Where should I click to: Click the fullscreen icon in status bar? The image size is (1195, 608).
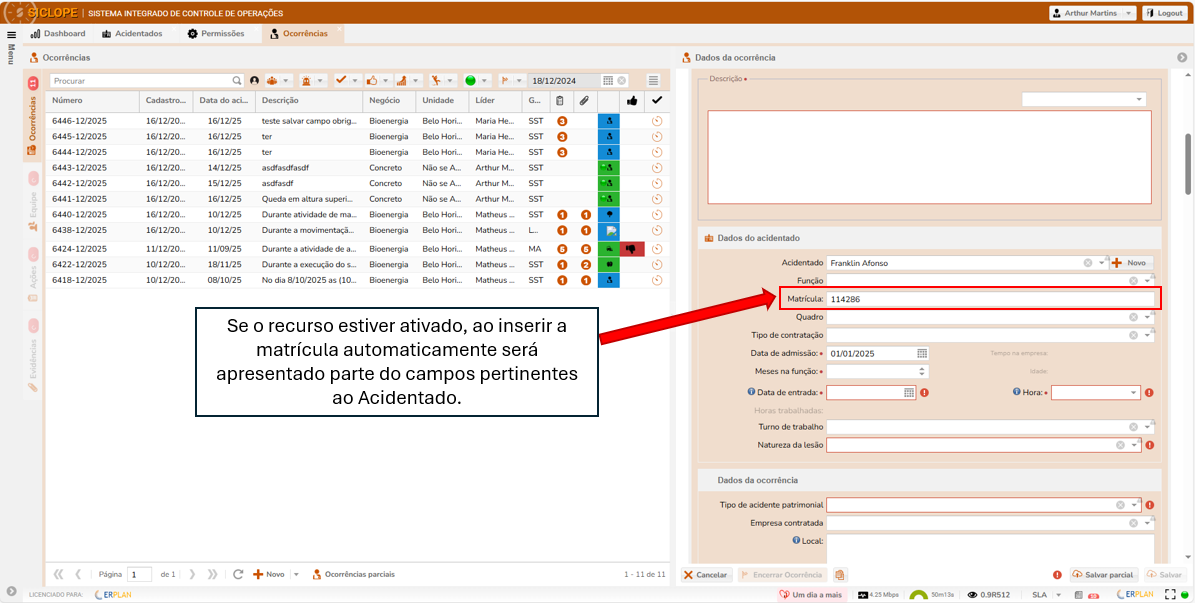tap(1168, 594)
